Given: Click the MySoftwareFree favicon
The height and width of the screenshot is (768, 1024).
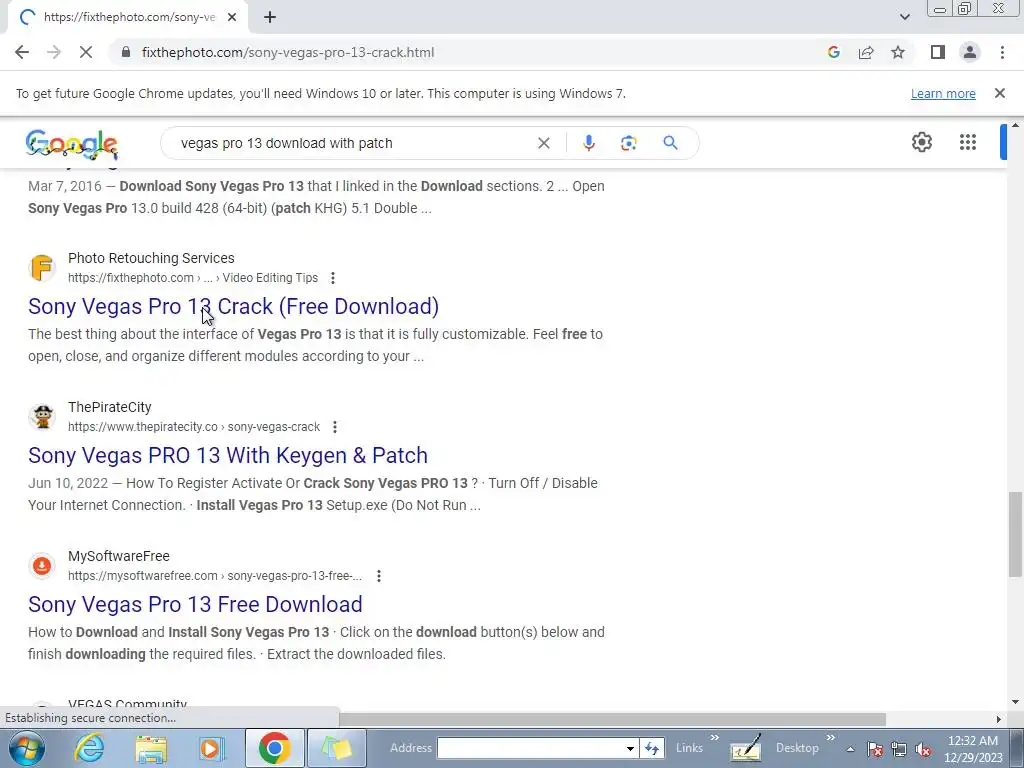Looking at the screenshot, I should click(42, 566).
